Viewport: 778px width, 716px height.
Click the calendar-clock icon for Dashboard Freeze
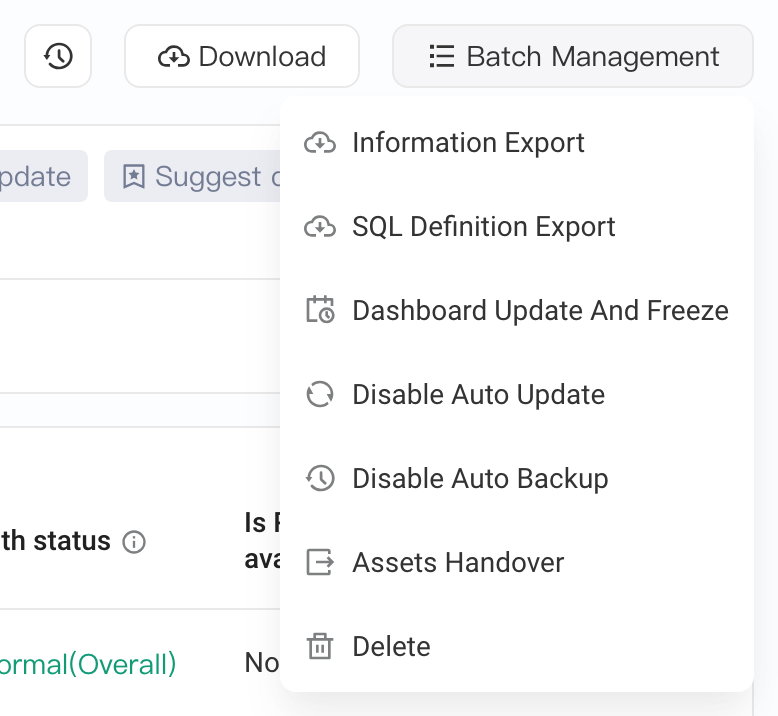(321, 310)
